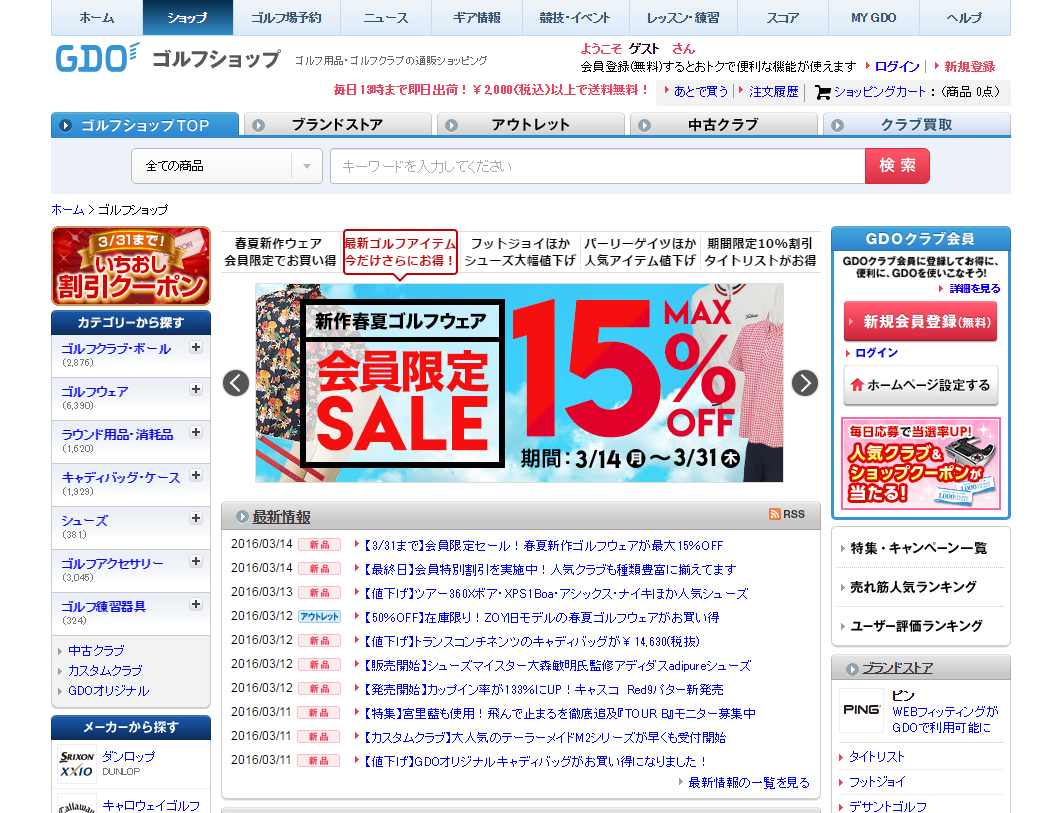Open レッスン・練習 menu item
This screenshot has width=1052, height=813.
(683, 17)
